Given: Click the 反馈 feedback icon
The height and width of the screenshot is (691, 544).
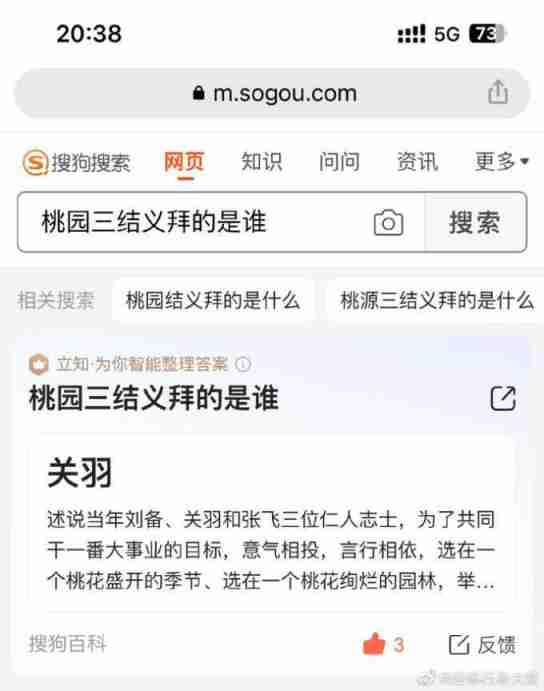Looking at the screenshot, I should coord(459,645).
